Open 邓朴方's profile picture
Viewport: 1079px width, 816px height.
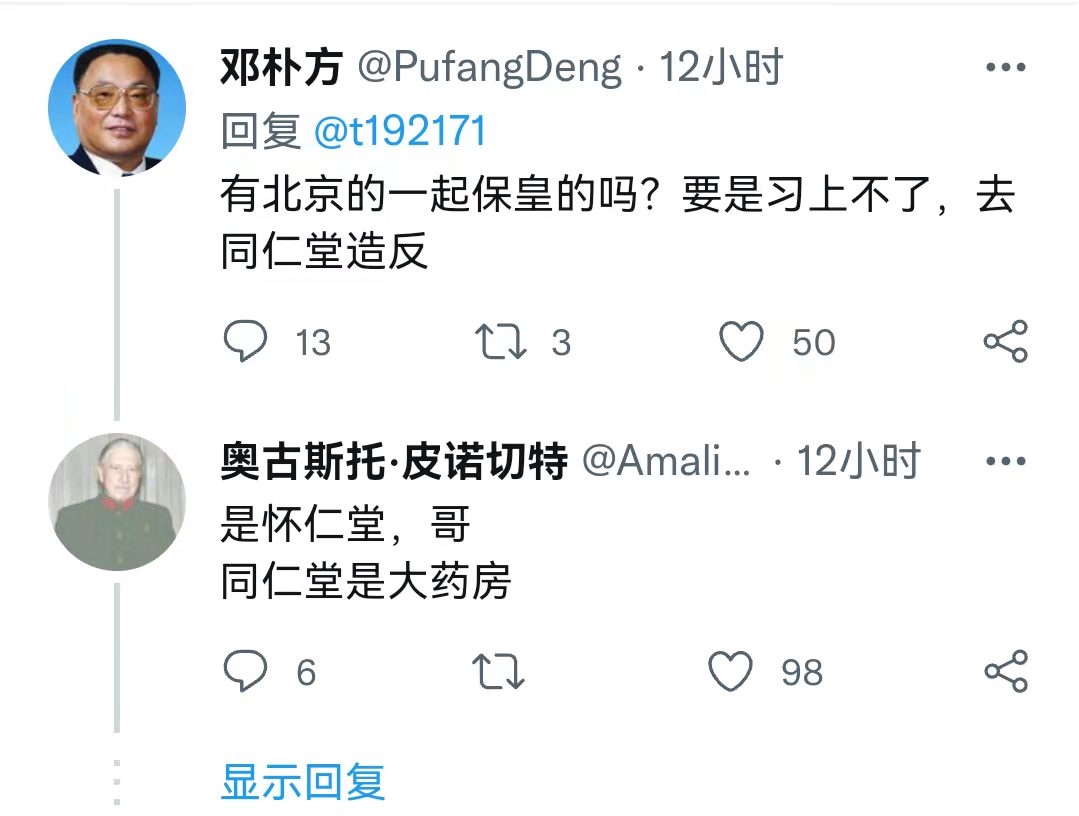click(117, 108)
